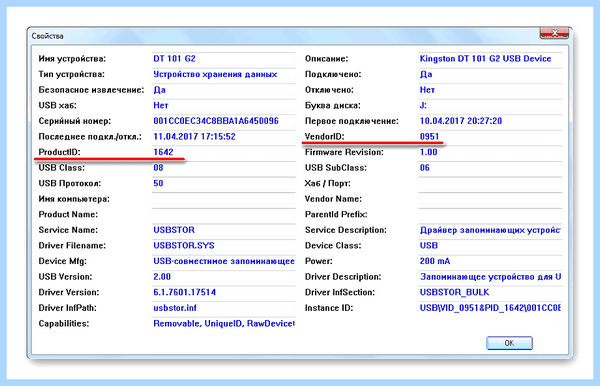Click the empty Имя компьютера field

pos(224,199)
